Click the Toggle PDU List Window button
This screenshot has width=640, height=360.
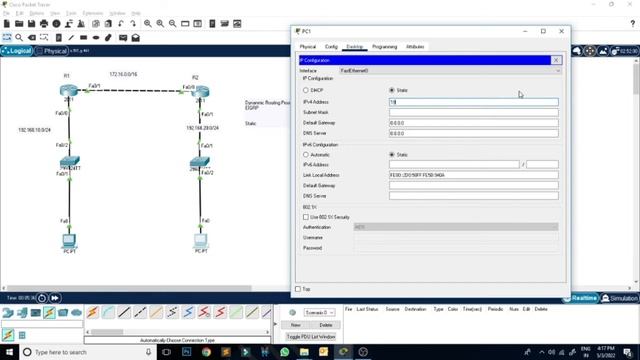pos(311,337)
